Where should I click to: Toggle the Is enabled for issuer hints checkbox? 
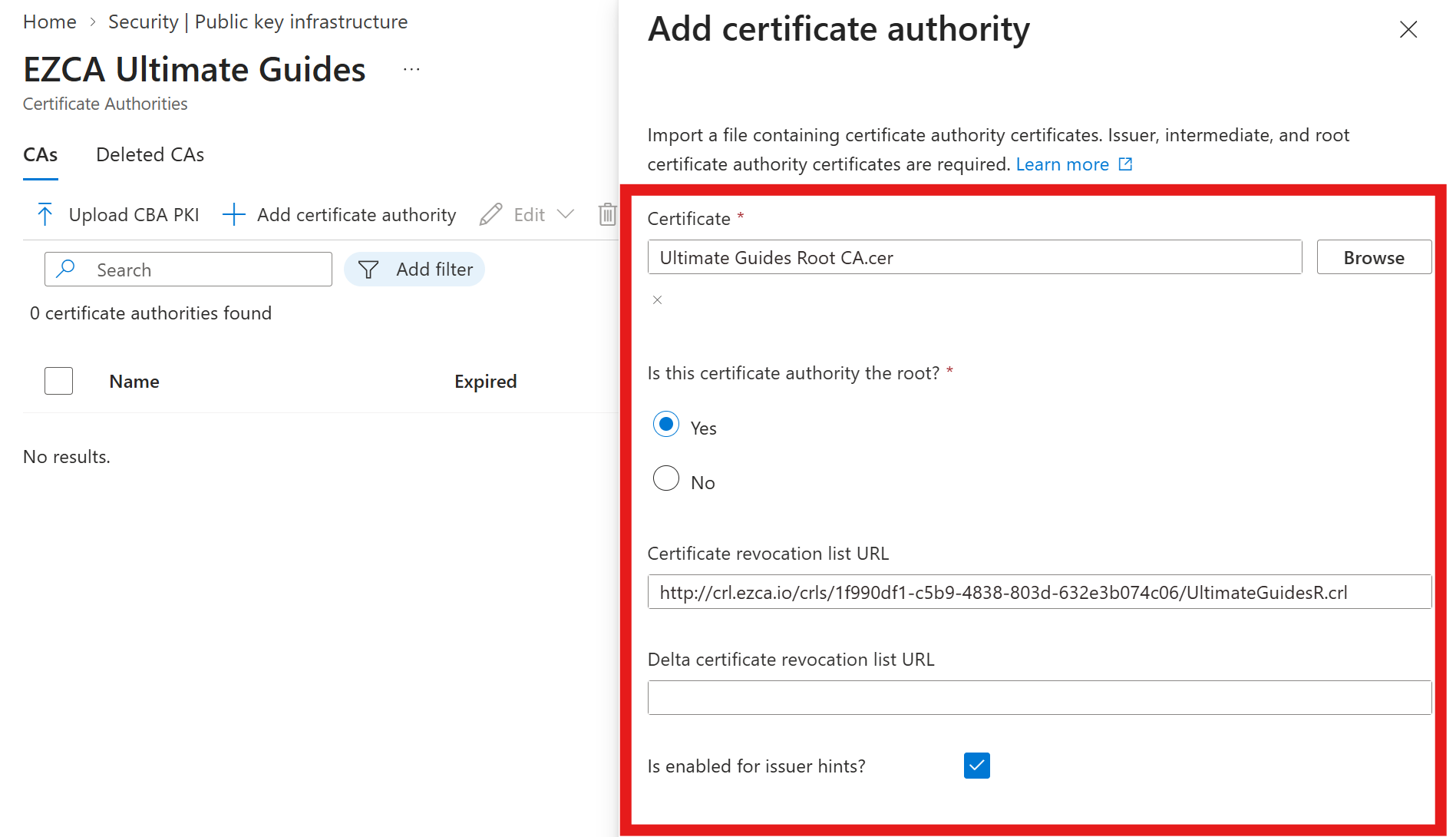(976, 766)
